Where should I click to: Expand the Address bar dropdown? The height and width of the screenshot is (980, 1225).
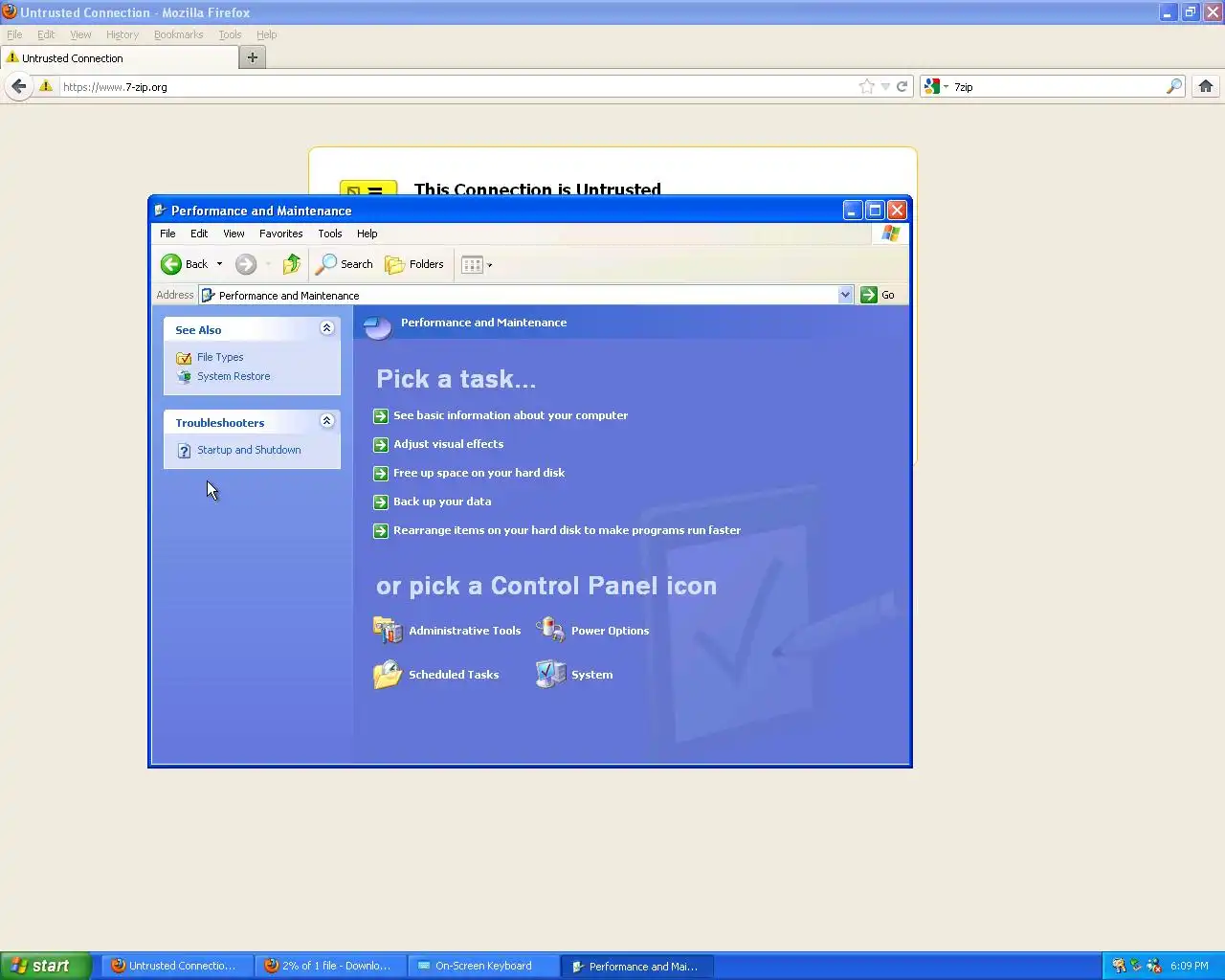(845, 295)
